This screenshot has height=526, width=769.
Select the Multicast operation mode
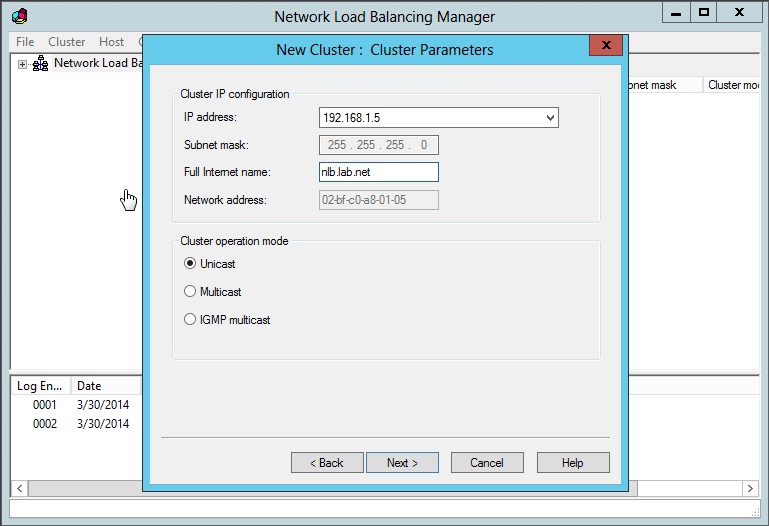pos(190,292)
